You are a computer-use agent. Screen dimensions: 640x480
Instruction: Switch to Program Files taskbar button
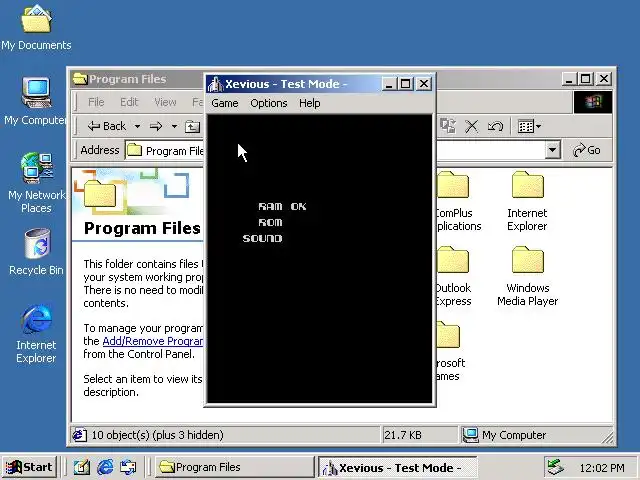coord(234,467)
